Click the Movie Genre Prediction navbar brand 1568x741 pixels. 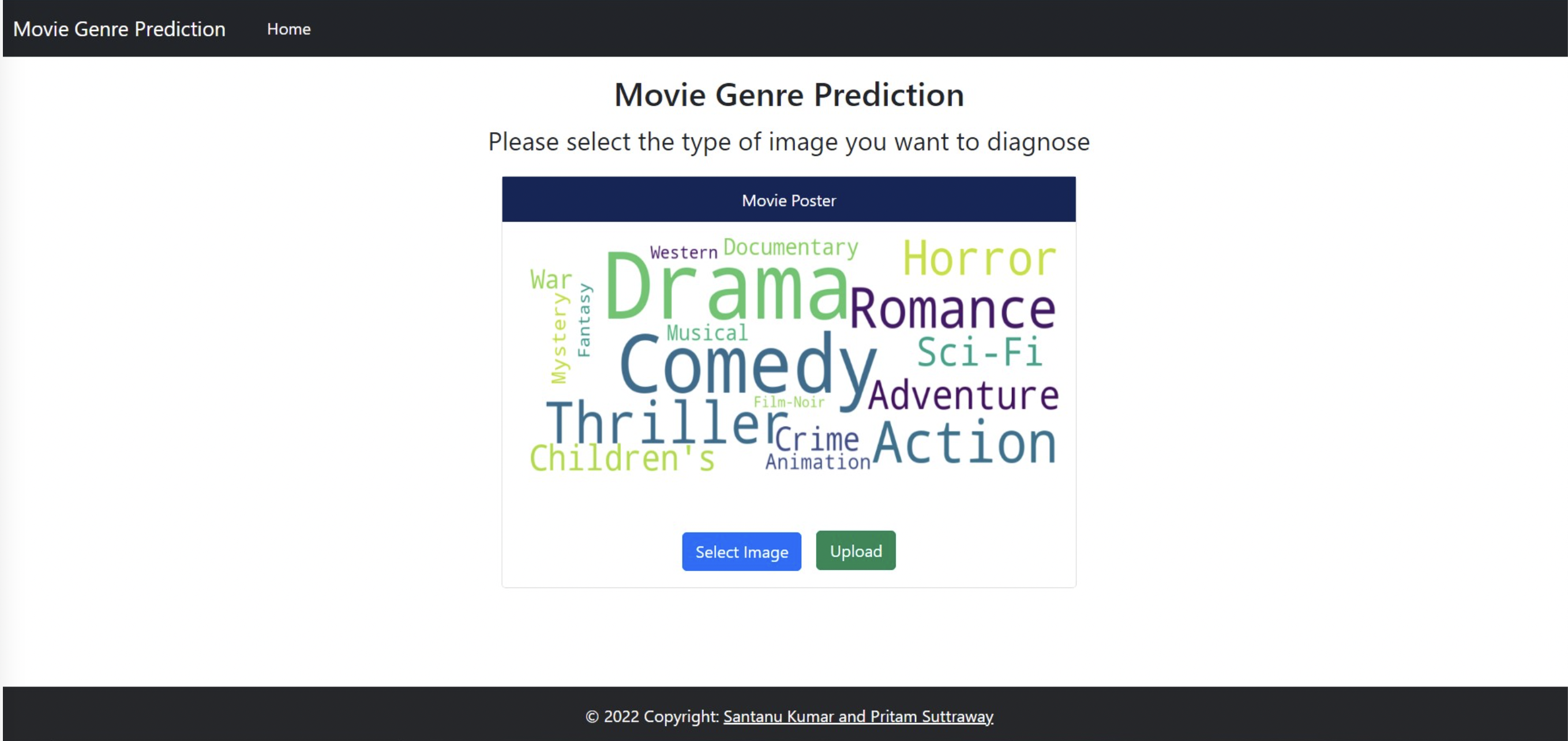[x=119, y=29]
